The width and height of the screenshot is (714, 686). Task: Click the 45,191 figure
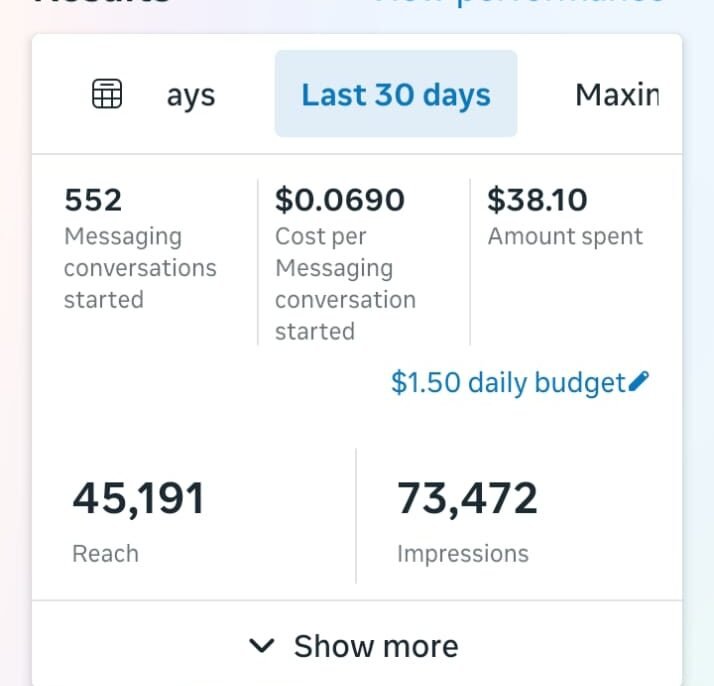point(138,498)
